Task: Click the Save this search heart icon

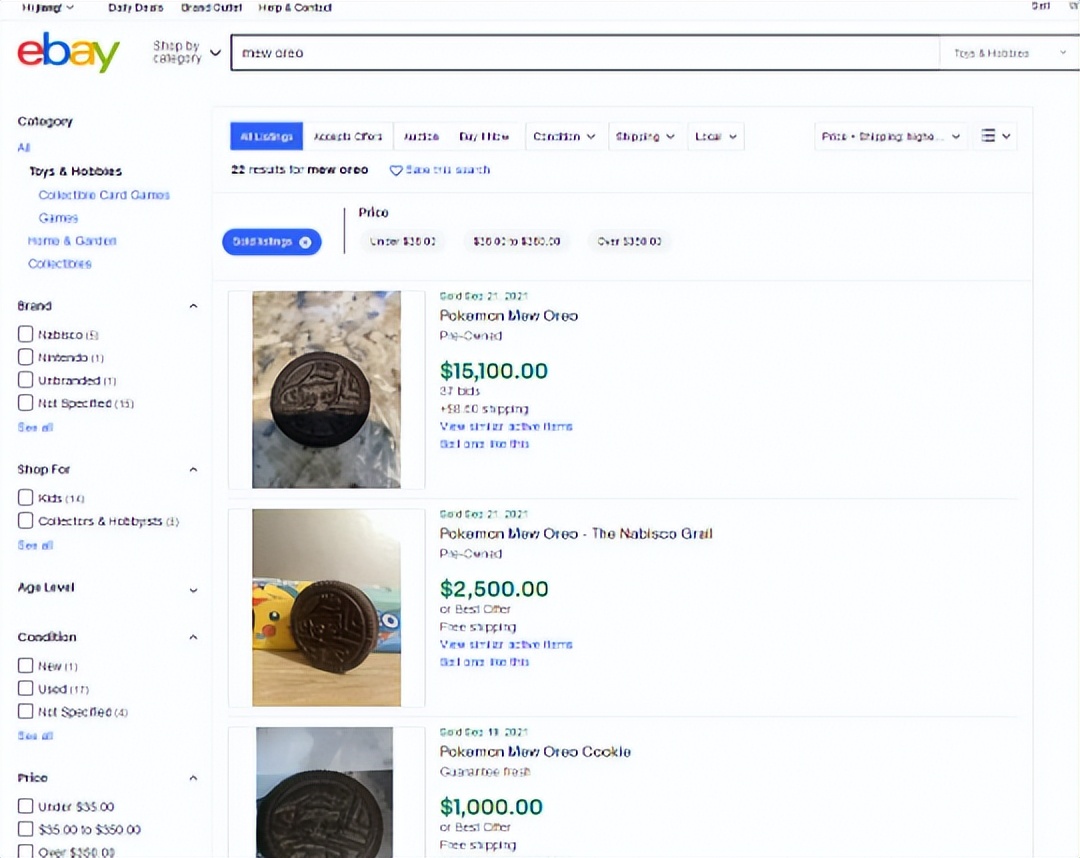Action: [396, 170]
